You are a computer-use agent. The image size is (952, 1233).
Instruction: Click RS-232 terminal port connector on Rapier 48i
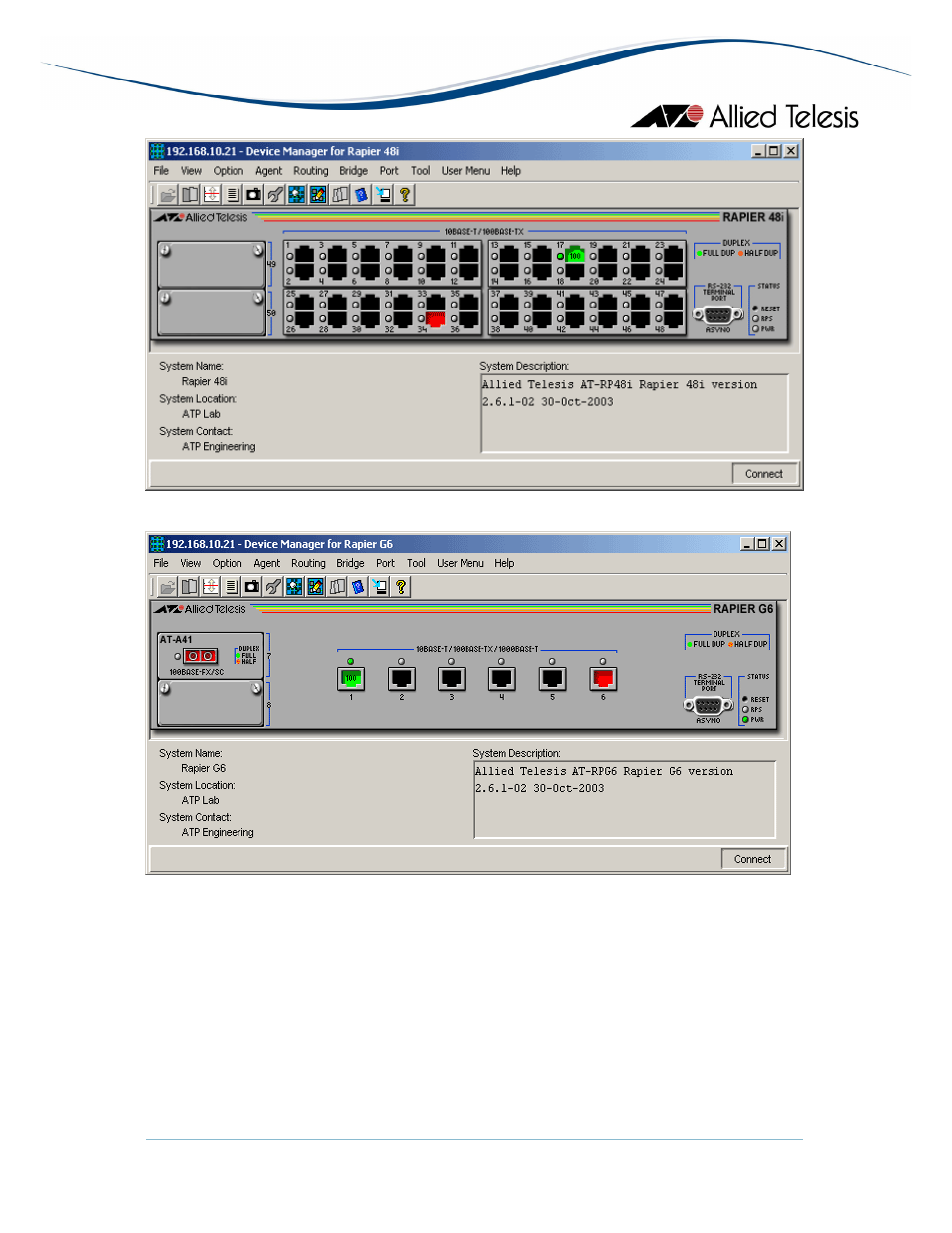tap(718, 314)
